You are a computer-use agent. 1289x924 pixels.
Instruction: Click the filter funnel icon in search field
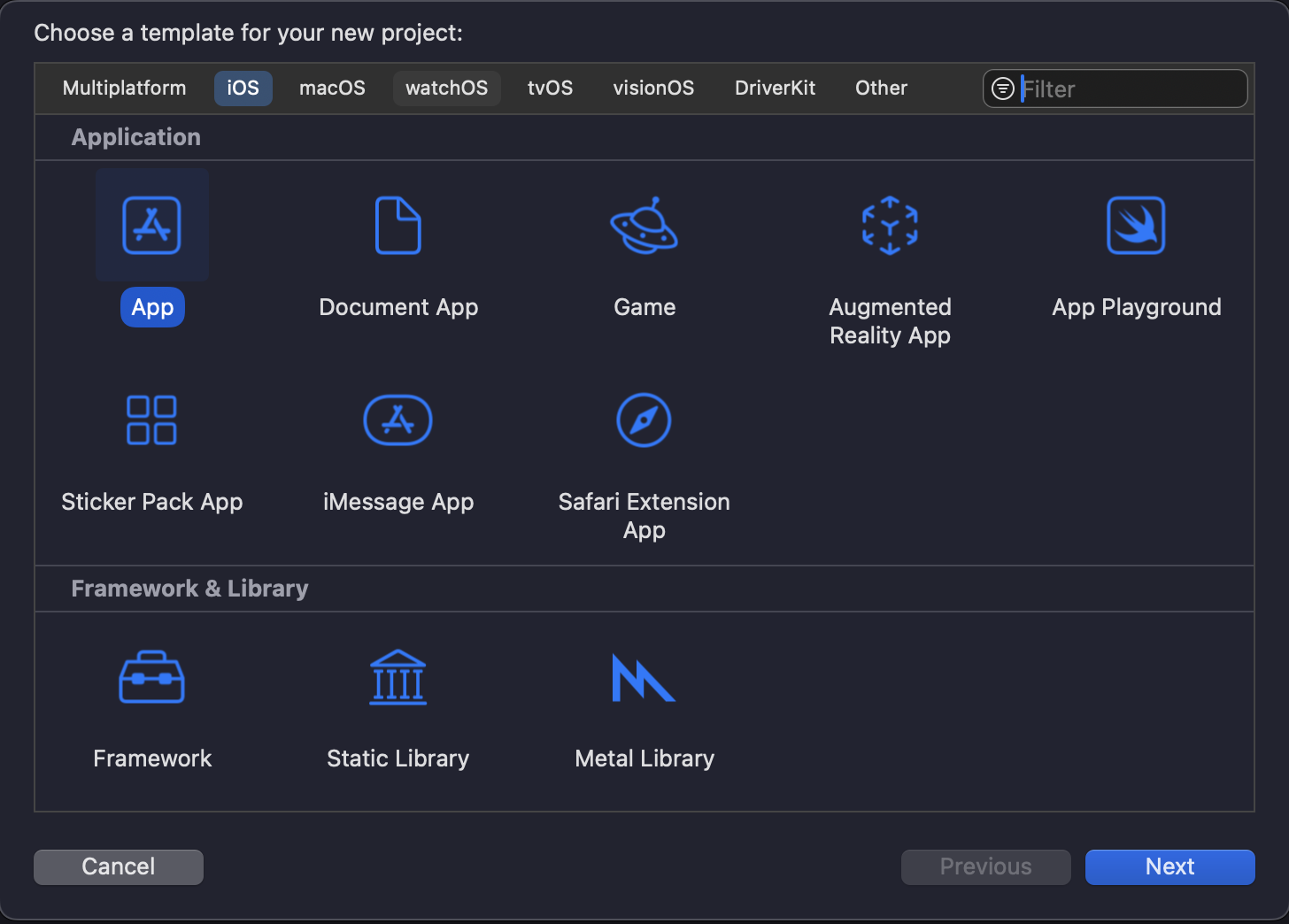1002,89
